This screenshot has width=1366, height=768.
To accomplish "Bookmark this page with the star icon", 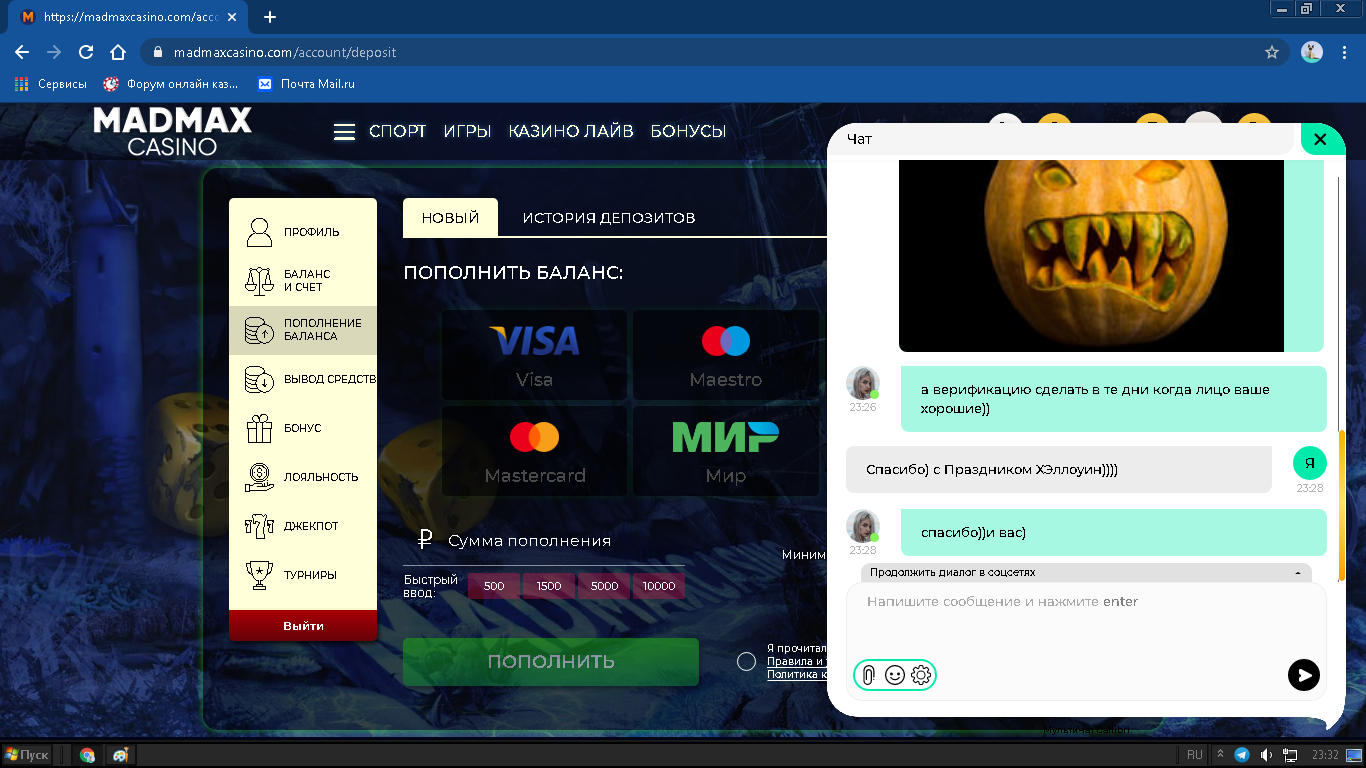I will pyautogui.click(x=1272, y=52).
